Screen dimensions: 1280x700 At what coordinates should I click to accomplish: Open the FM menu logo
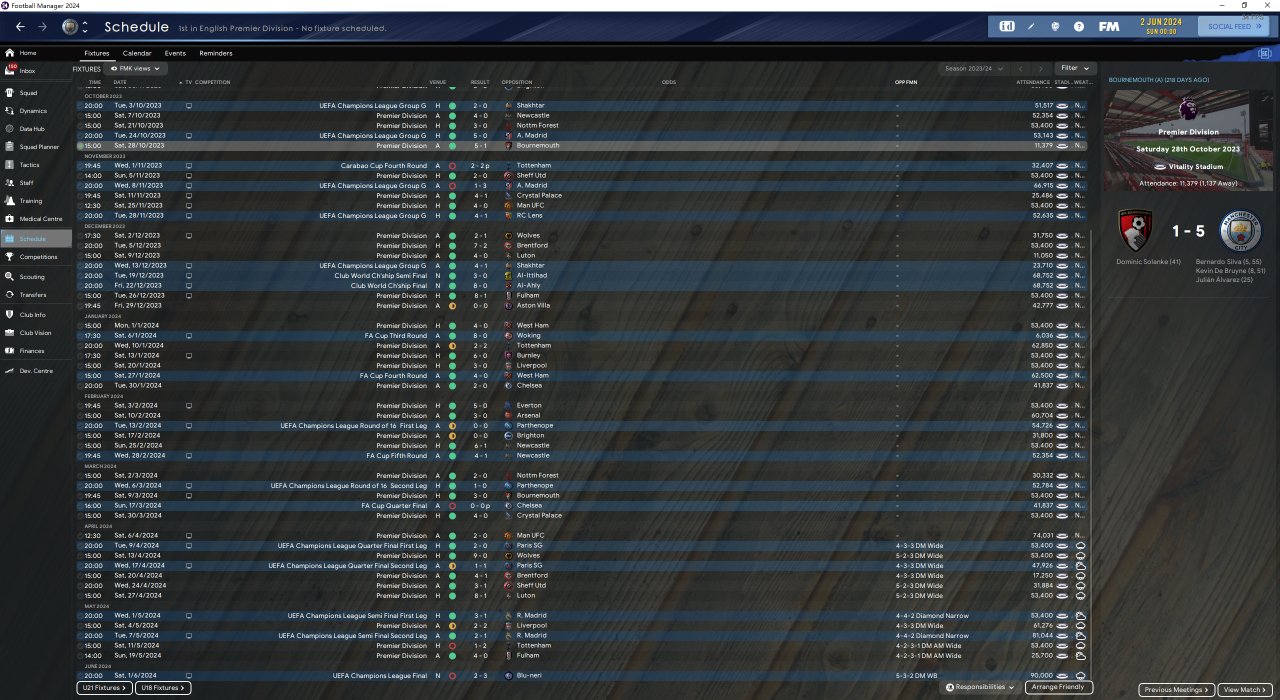(1108, 26)
